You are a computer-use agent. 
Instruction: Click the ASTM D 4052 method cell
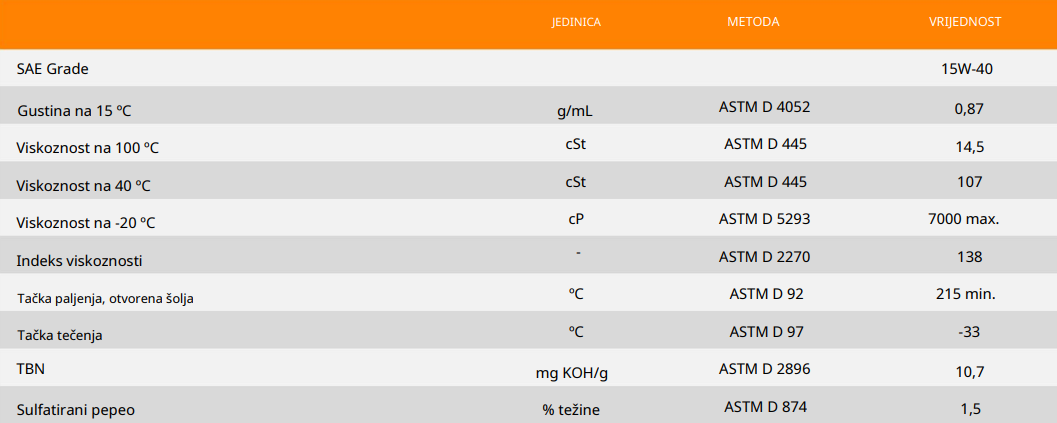click(764, 106)
